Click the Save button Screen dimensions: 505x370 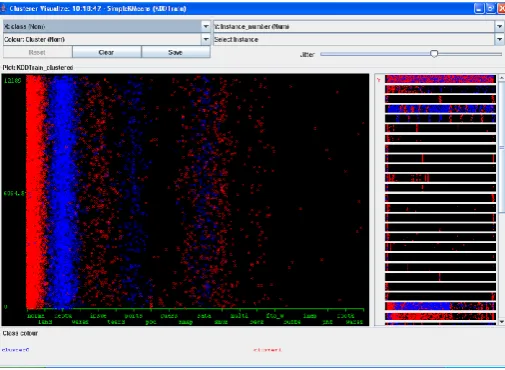tap(176, 52)
